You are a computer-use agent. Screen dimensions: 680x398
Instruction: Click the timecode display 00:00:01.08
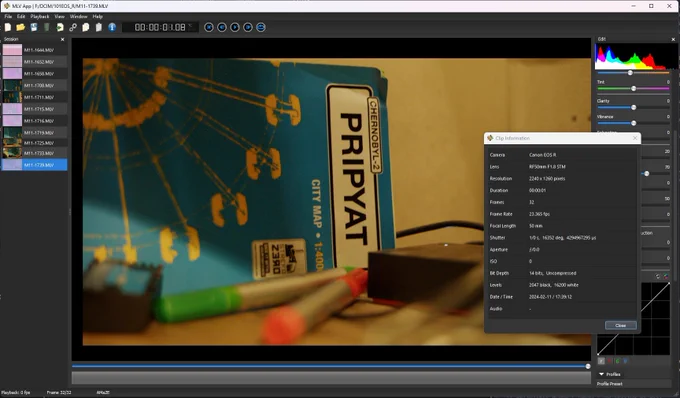[x=160, y=27]
